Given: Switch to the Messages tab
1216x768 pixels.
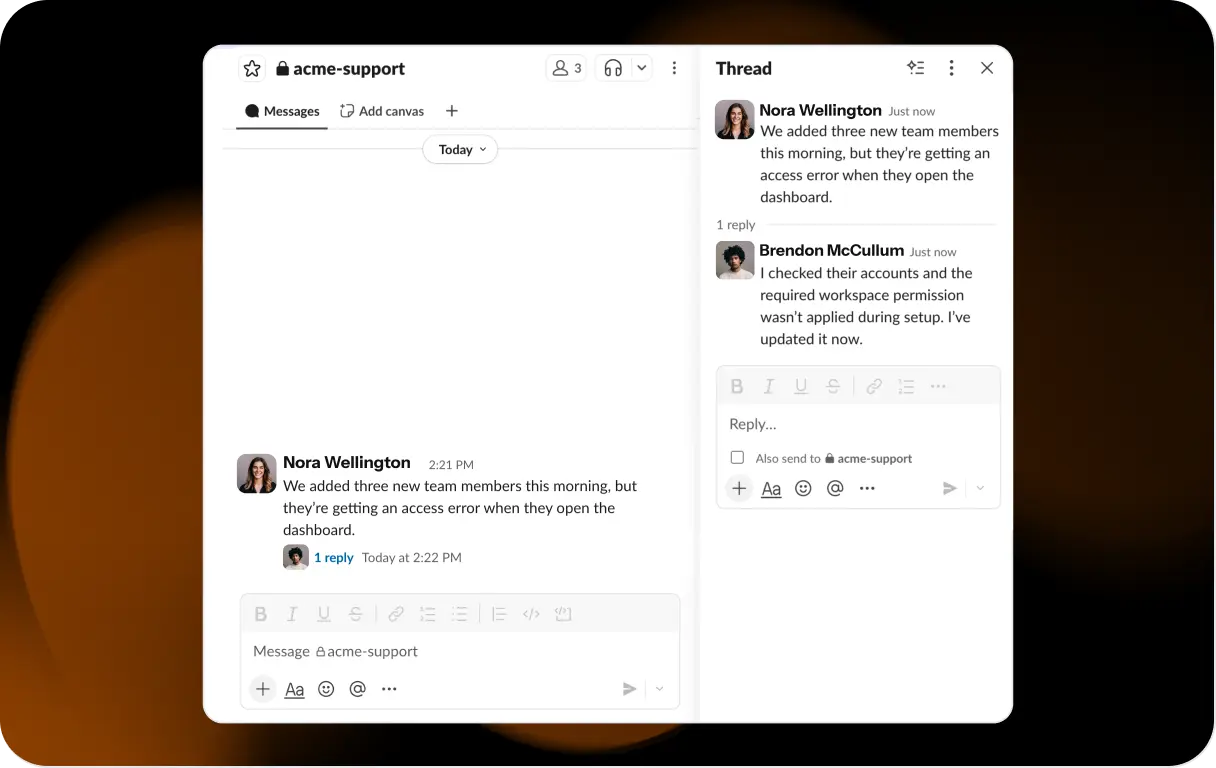Looking at the screenshot, I should pos(282,111).
